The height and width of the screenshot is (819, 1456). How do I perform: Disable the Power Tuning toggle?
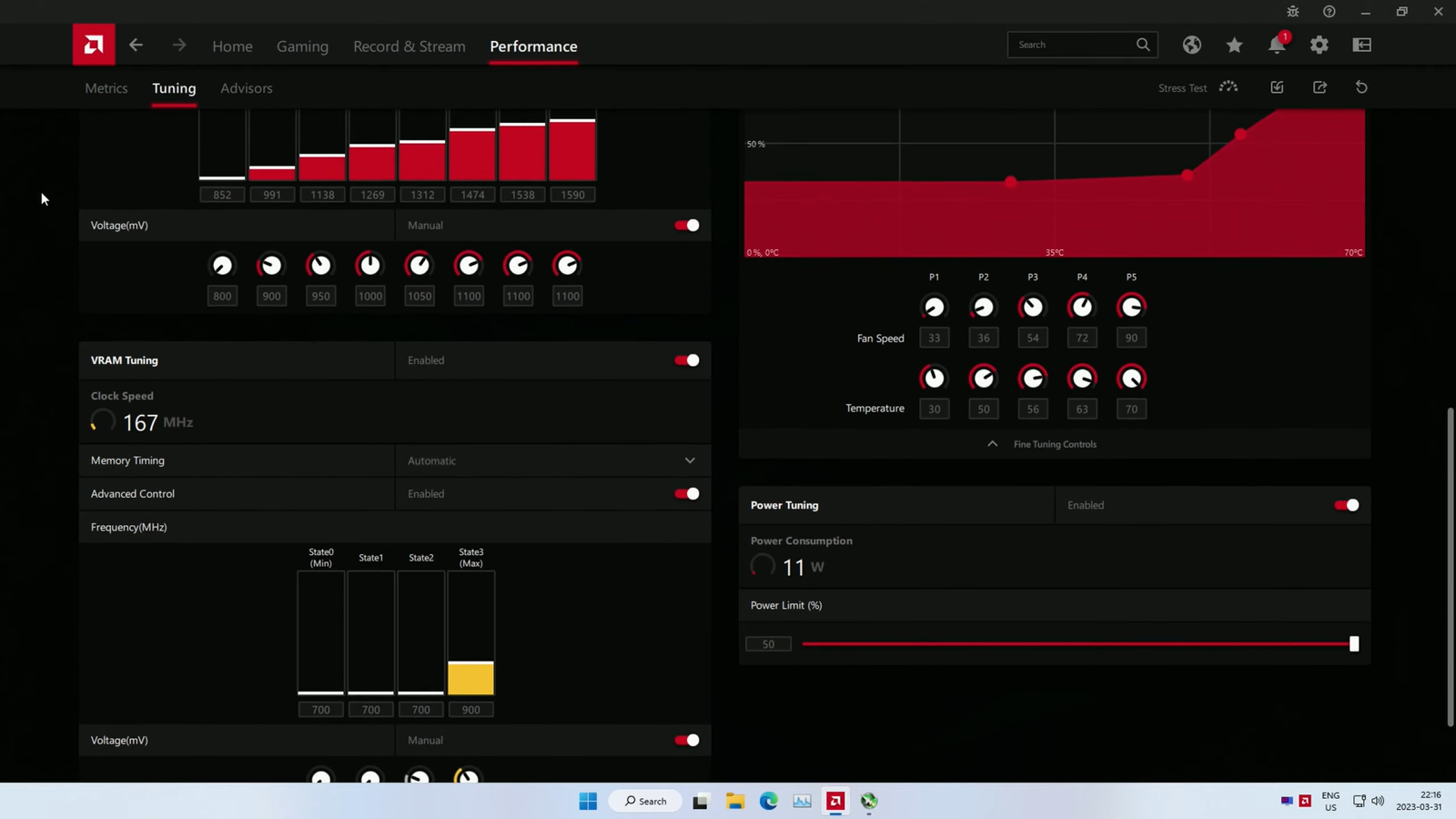point(1347,505)
